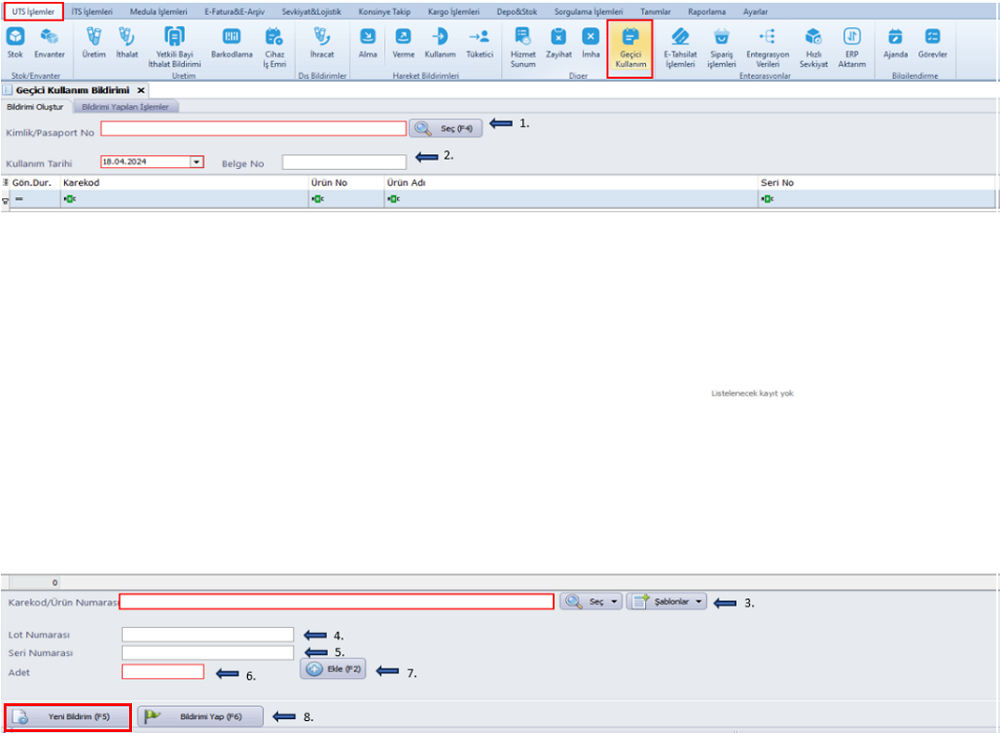Switch to the İTS İşlemleri menu tab

coord(93,11)
